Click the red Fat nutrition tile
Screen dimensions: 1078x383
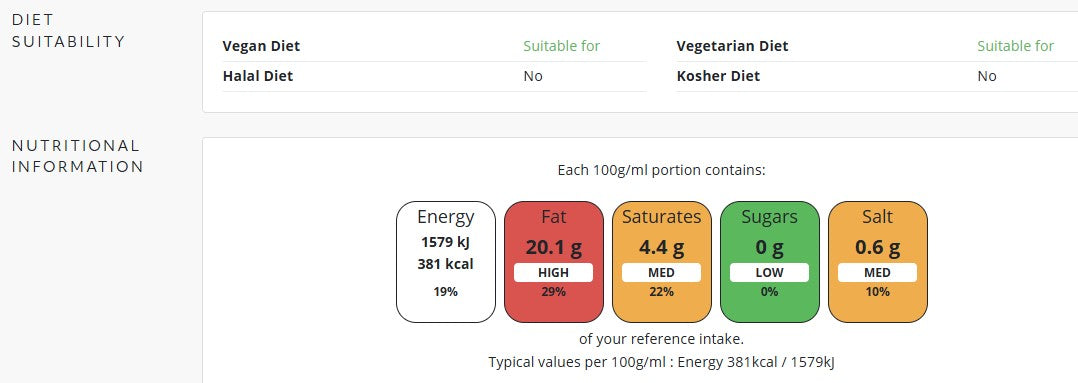click(553, 262)
